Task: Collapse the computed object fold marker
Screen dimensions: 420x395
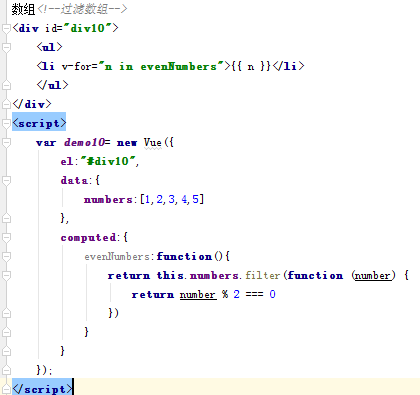Action: pyautogui.click(x=6, y=238)
